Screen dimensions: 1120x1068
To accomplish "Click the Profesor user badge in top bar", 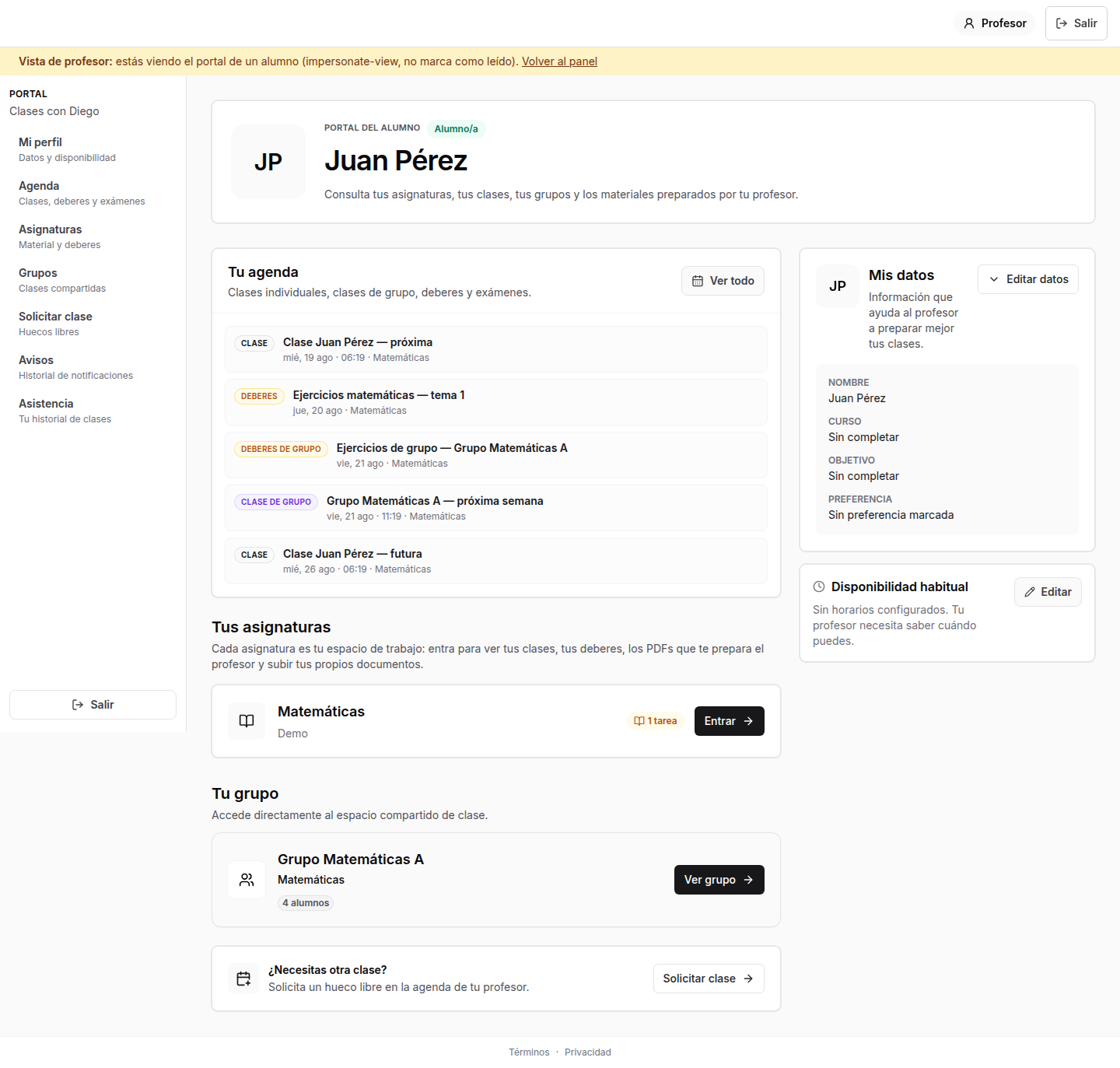I will pyautogui.click(x=995, y=23).
